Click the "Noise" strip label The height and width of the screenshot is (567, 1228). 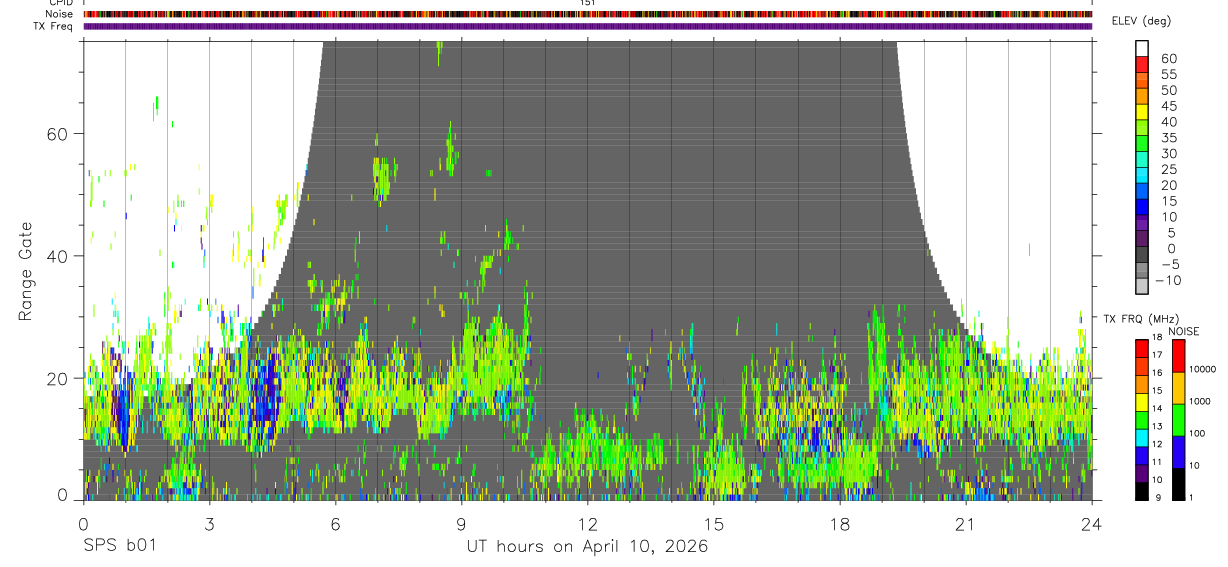(x=57, y=14)
